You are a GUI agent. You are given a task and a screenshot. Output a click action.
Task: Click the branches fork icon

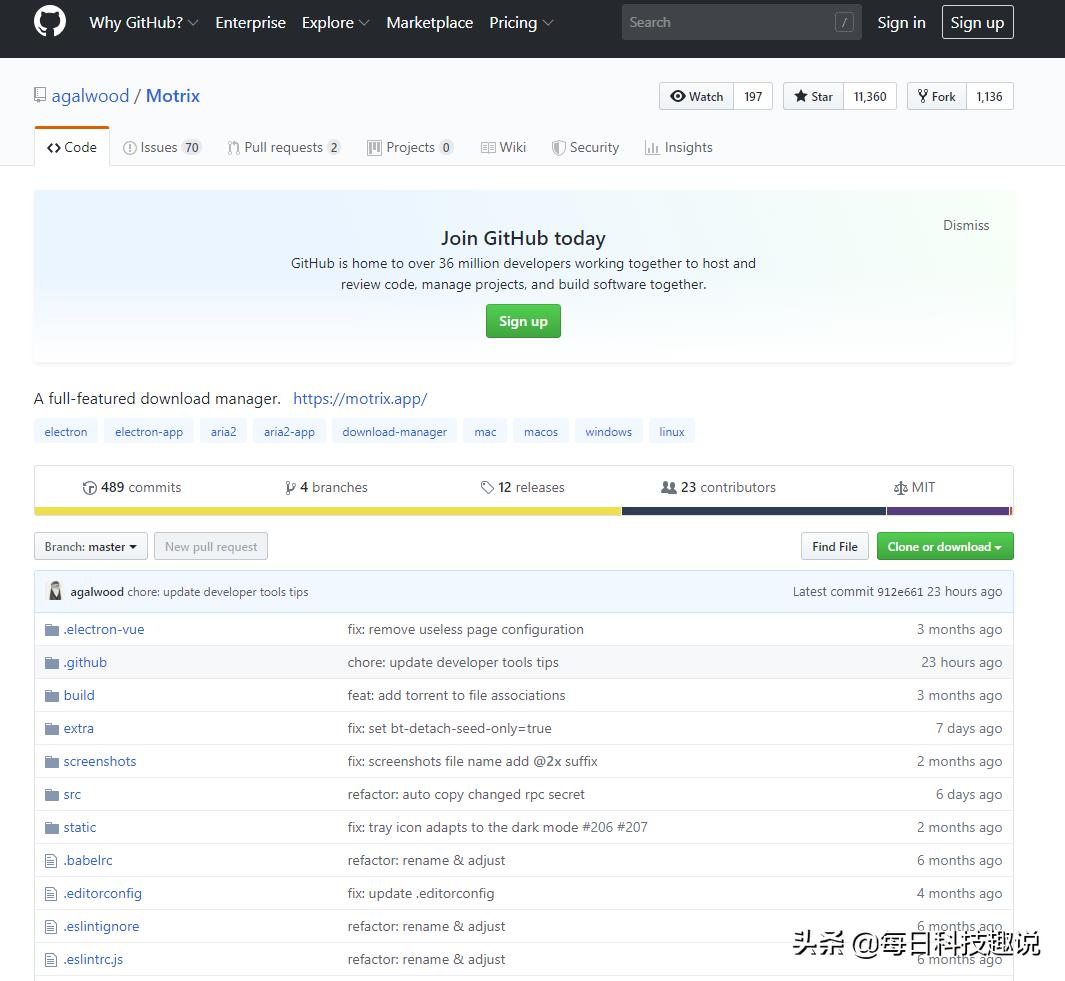290,488
